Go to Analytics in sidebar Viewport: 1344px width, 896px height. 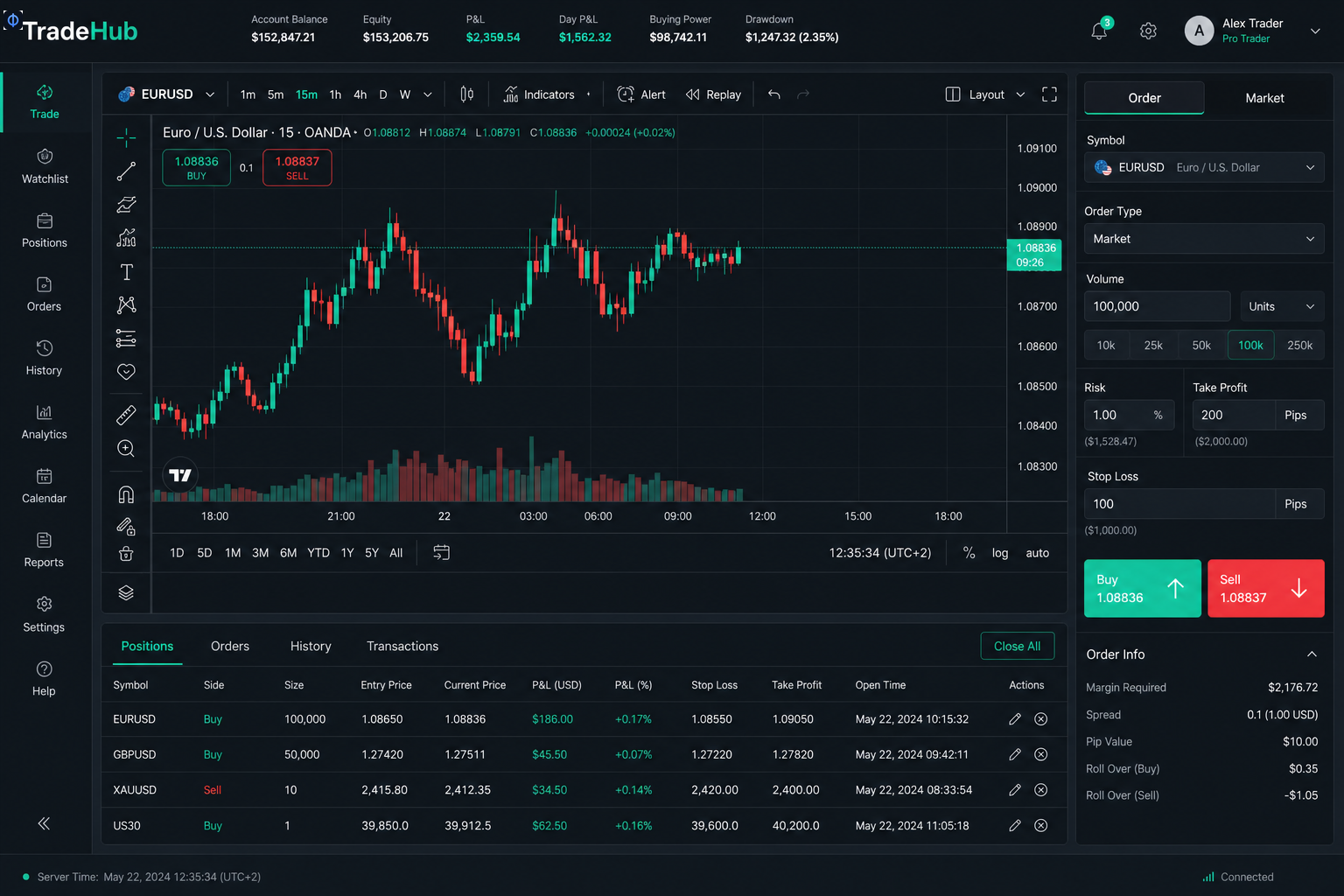(45, 422)
